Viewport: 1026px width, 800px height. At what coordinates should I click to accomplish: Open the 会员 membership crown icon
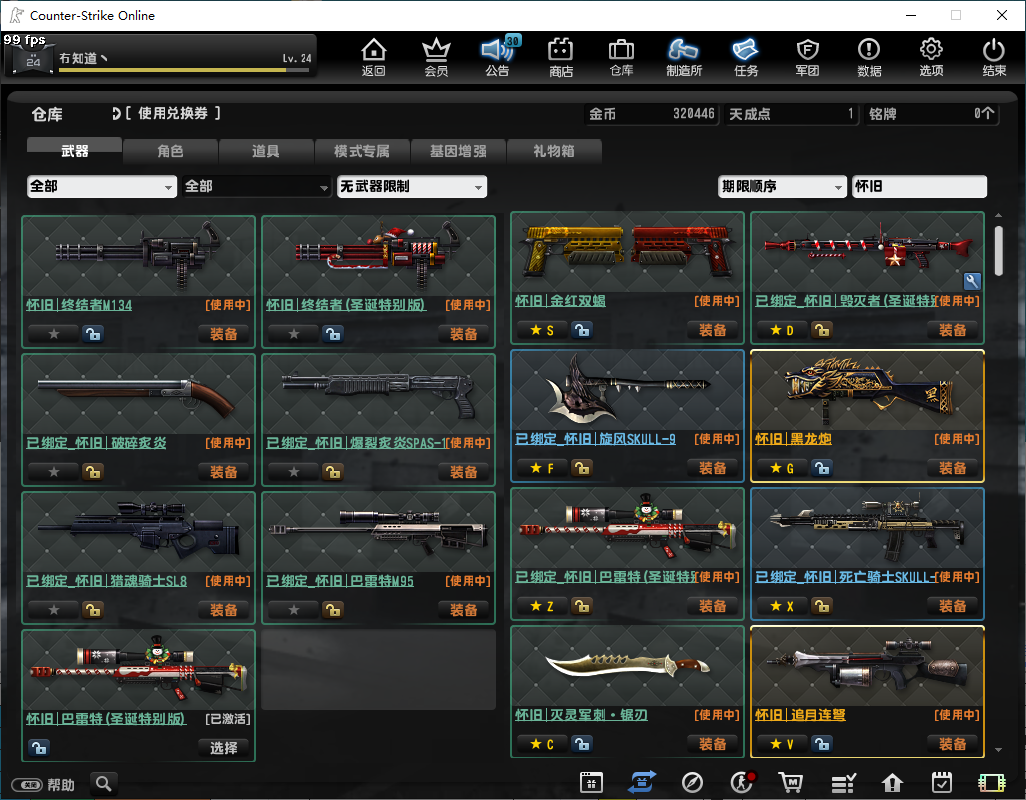[436, 57]
